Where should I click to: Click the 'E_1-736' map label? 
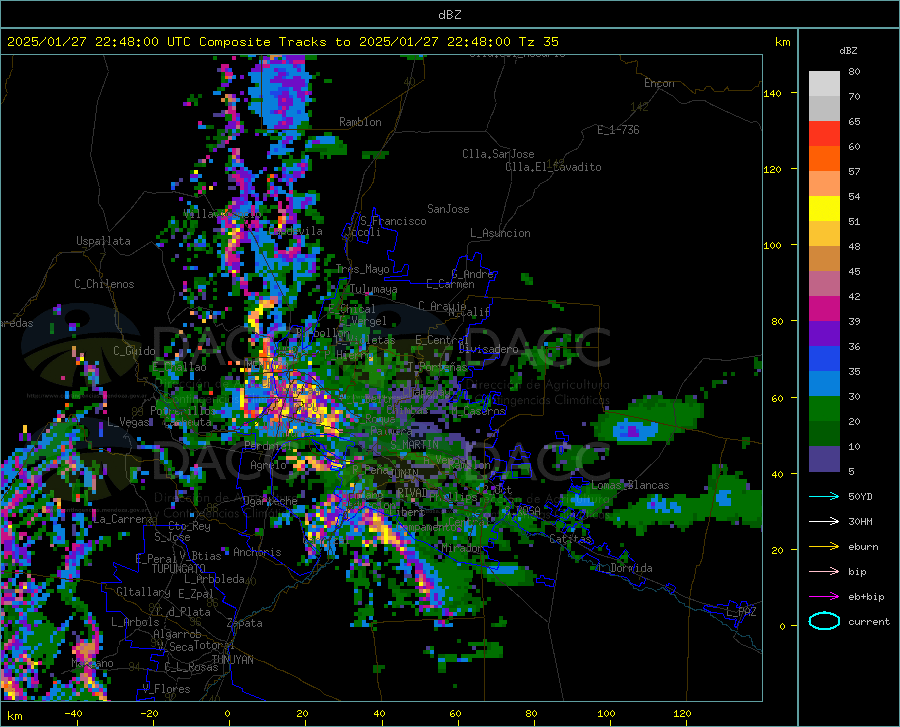(x=618, y=130)
